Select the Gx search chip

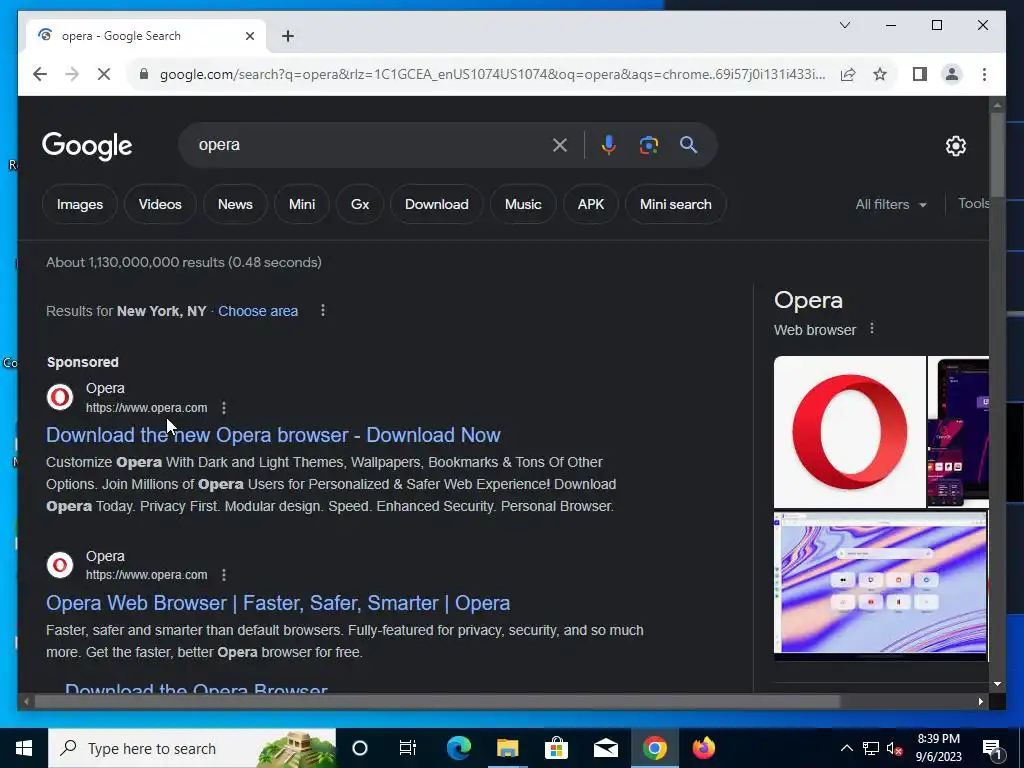click(360, 204)
